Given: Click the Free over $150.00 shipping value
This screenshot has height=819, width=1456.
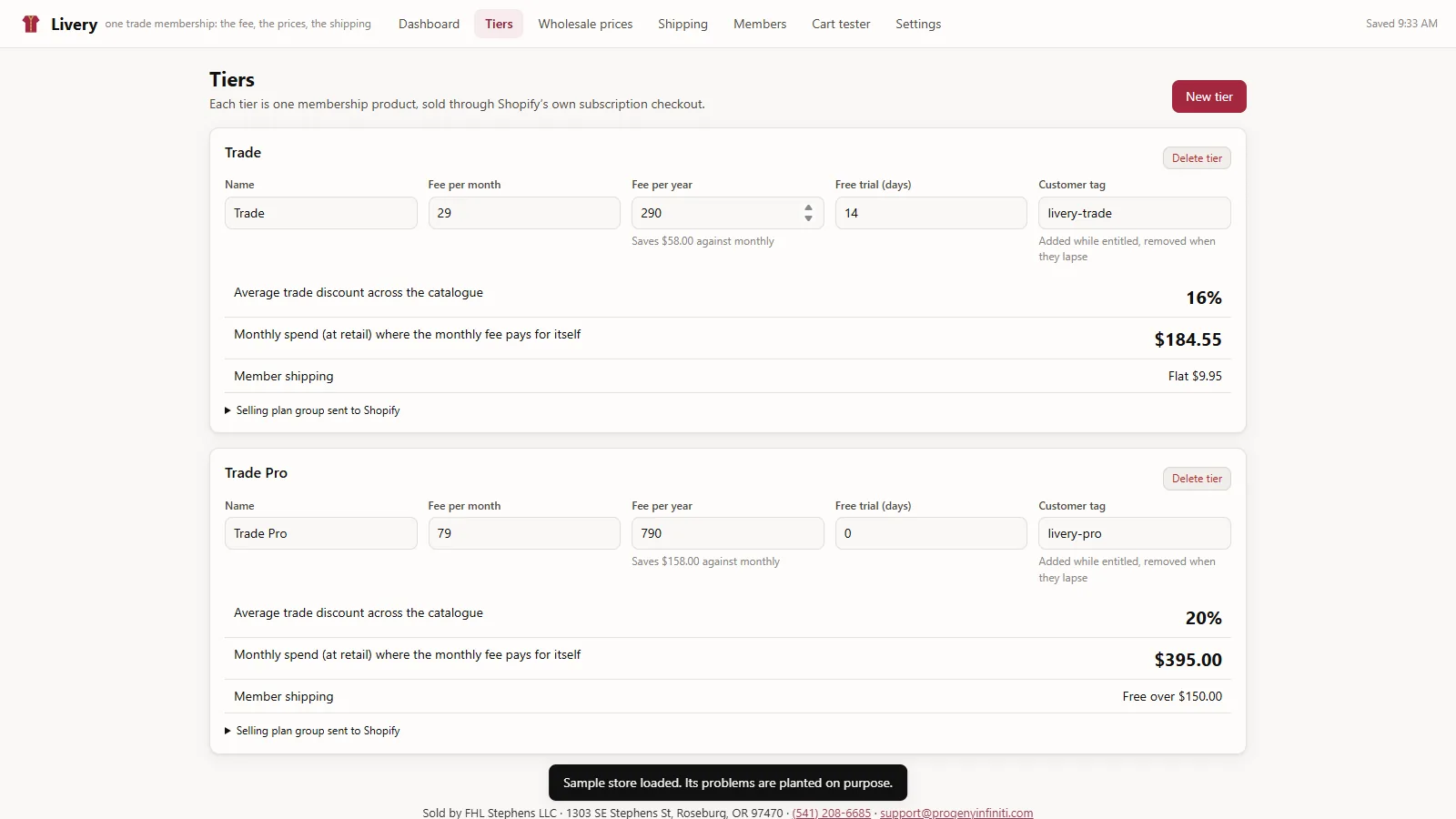Looking at the screenshot, I should (1172, 696).
